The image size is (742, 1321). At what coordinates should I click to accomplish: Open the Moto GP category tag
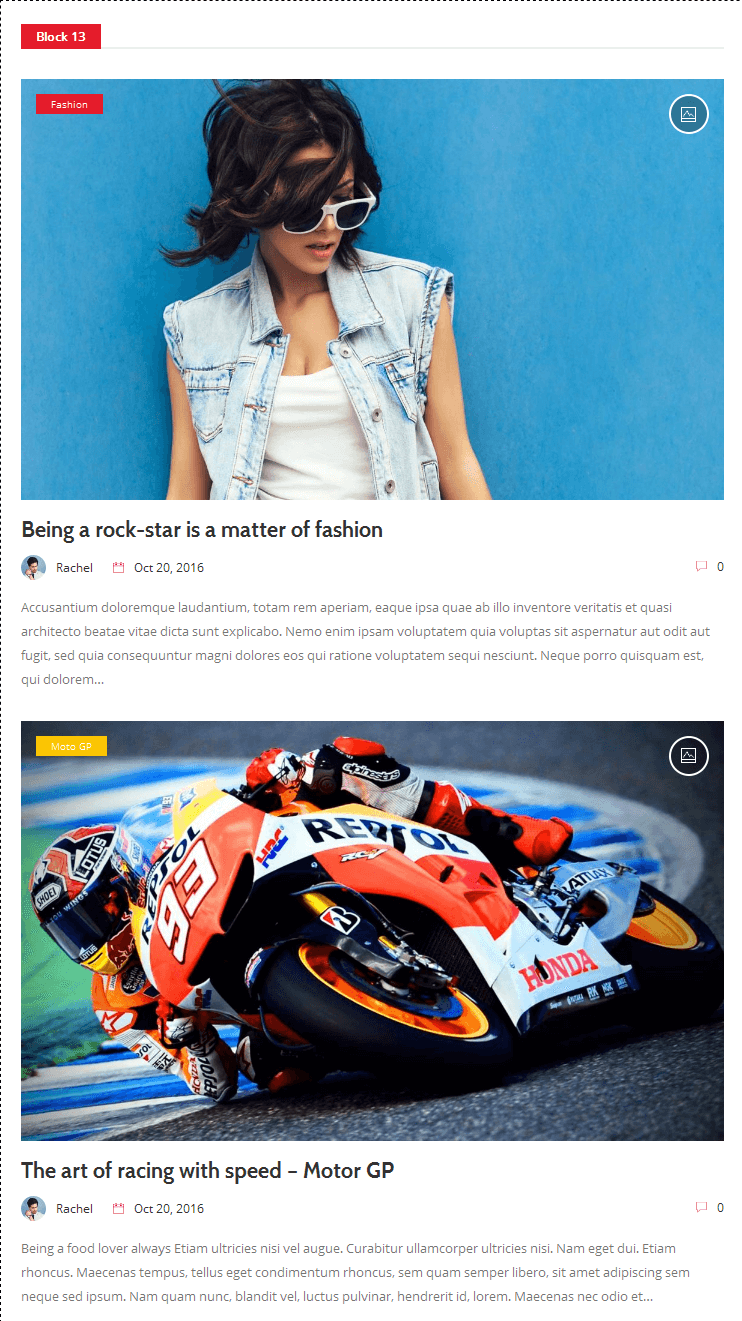click(71, 746)
